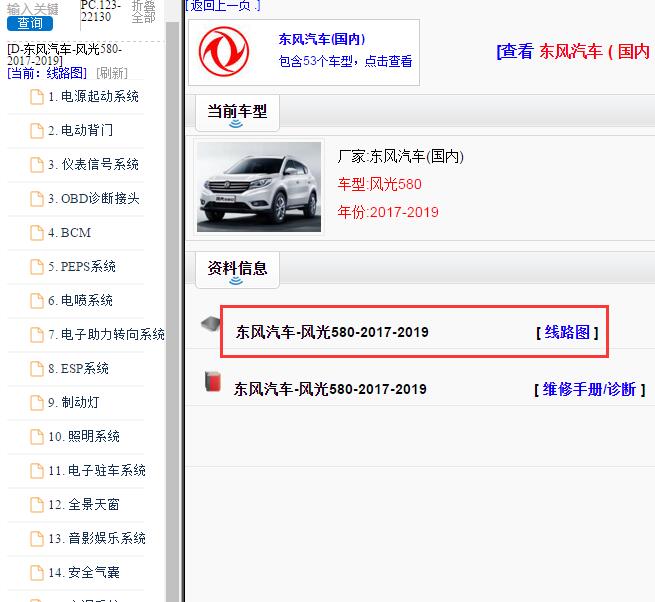The image size is (655, 602).
Task: Click the 输入关键 keyword input field
Action: pos(33,9)
